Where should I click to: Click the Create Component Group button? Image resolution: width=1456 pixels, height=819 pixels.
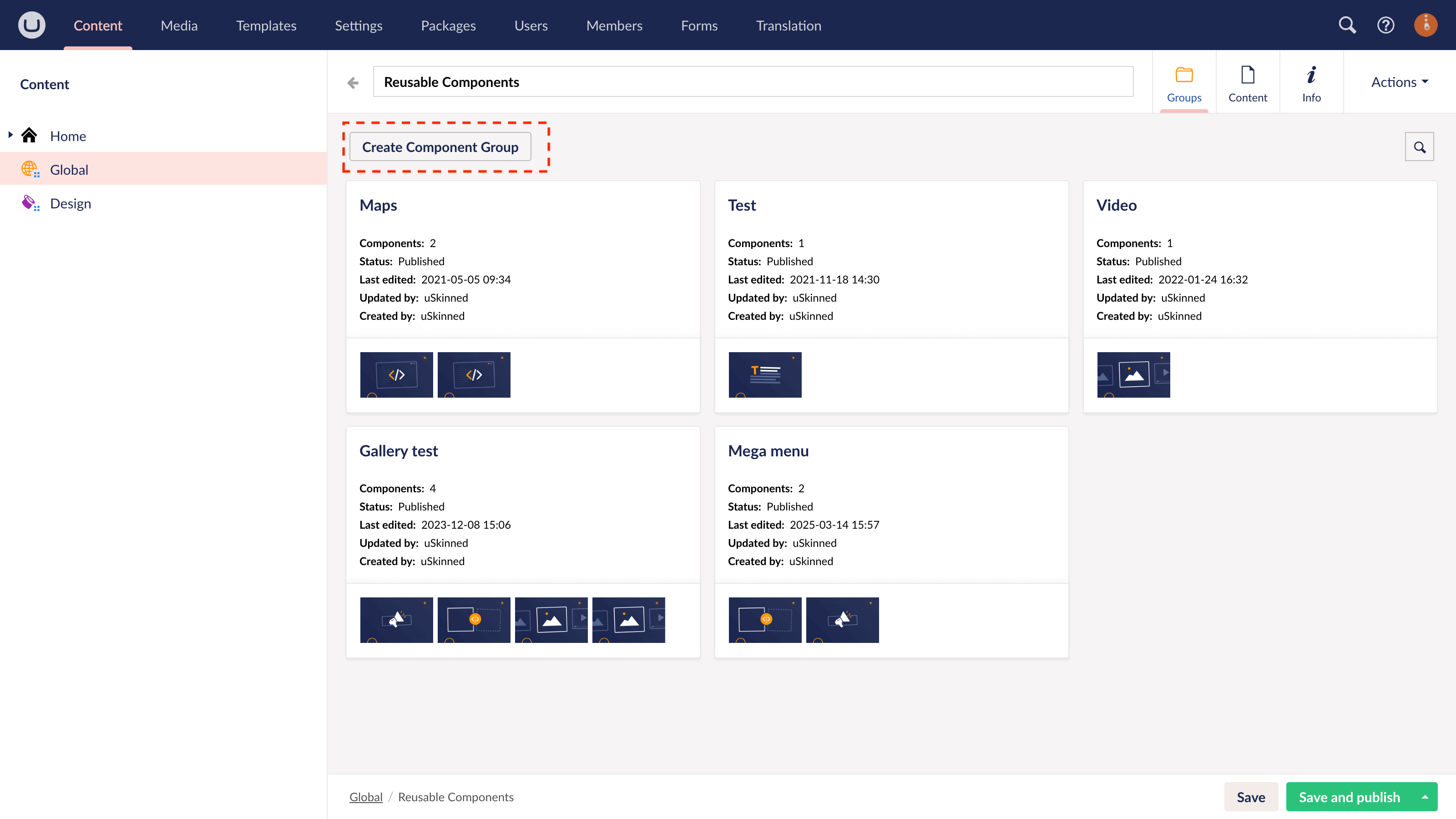pyautogui.click(x=440, y=147)
